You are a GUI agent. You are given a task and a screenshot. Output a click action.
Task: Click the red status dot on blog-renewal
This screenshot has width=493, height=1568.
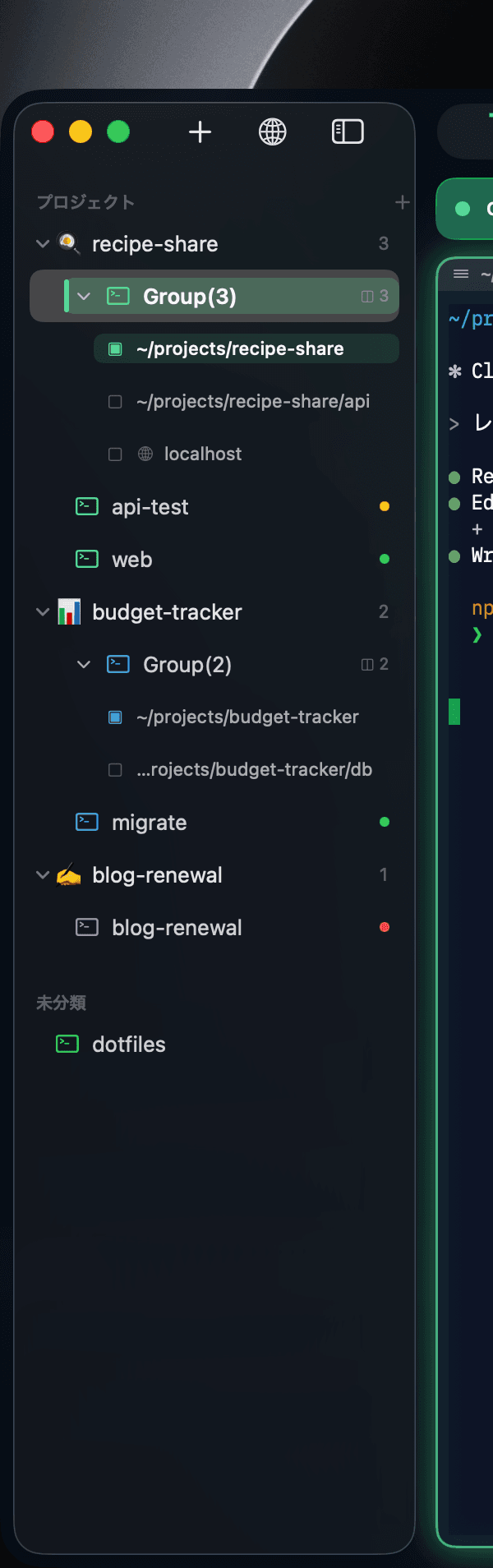click(x=385, y=927)
